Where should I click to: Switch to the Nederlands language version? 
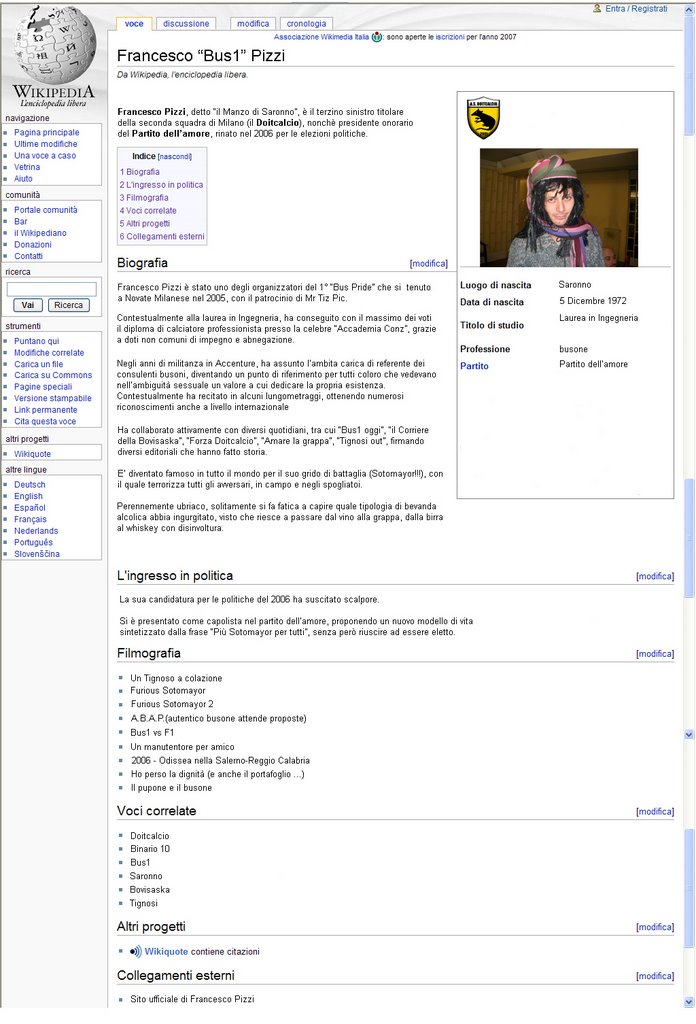pos(36,531)
